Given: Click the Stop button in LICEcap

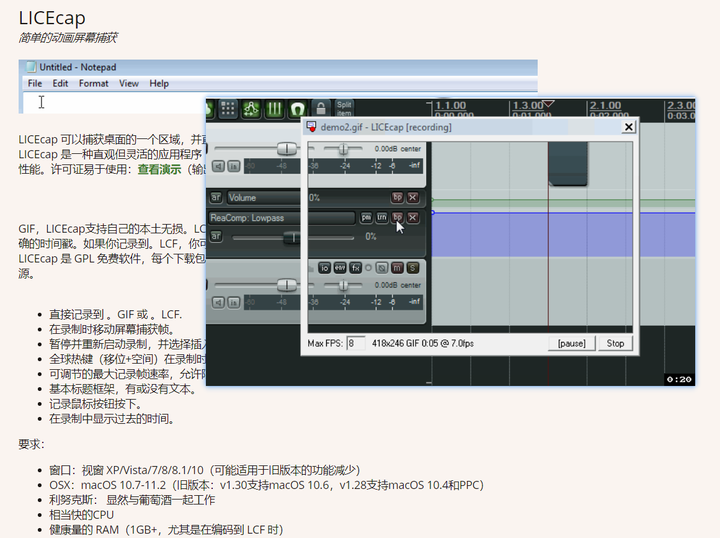Looking at the screenshot, I should point(615,343).
